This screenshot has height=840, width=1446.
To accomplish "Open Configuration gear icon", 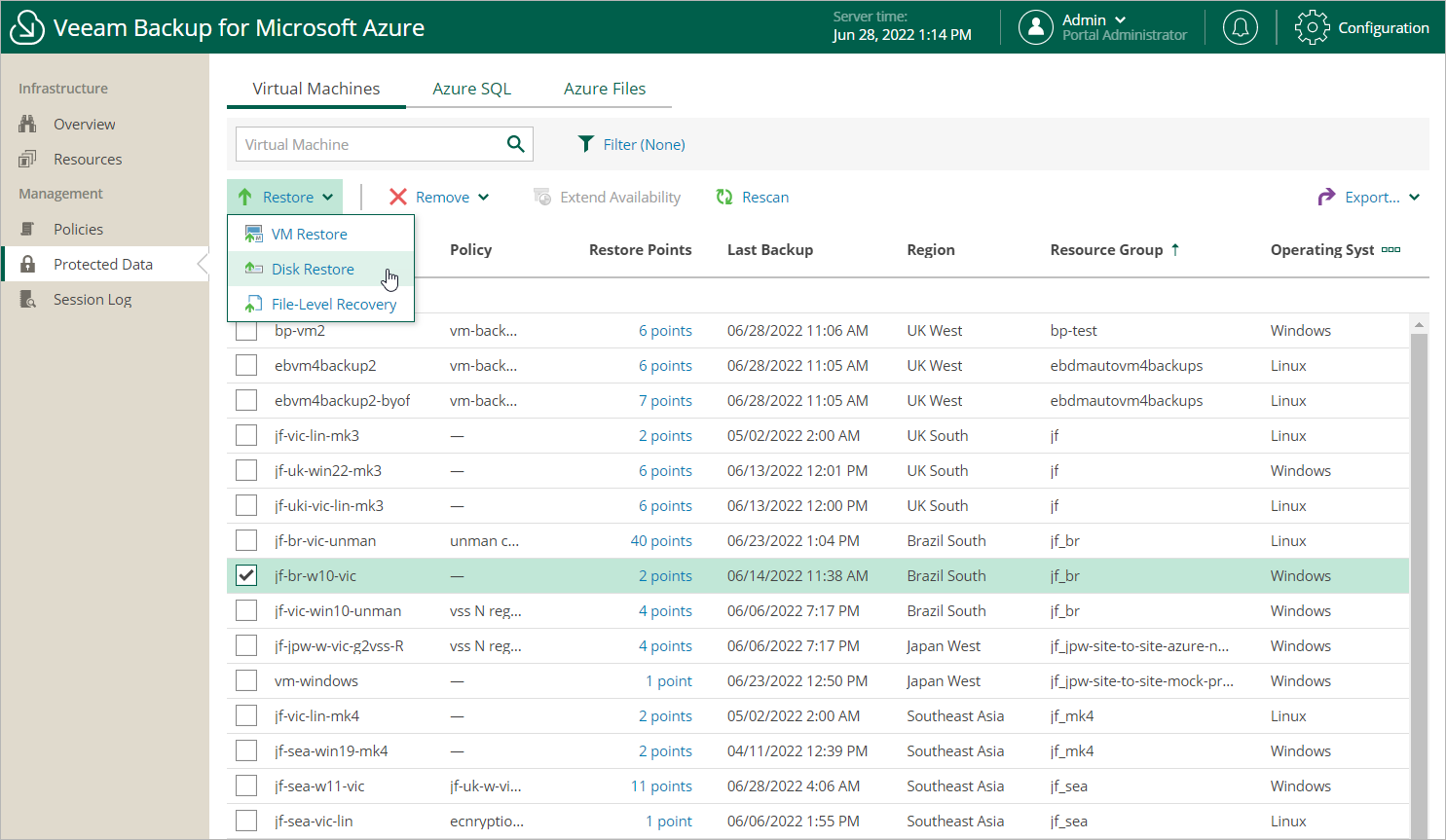I will point(1312,27).
